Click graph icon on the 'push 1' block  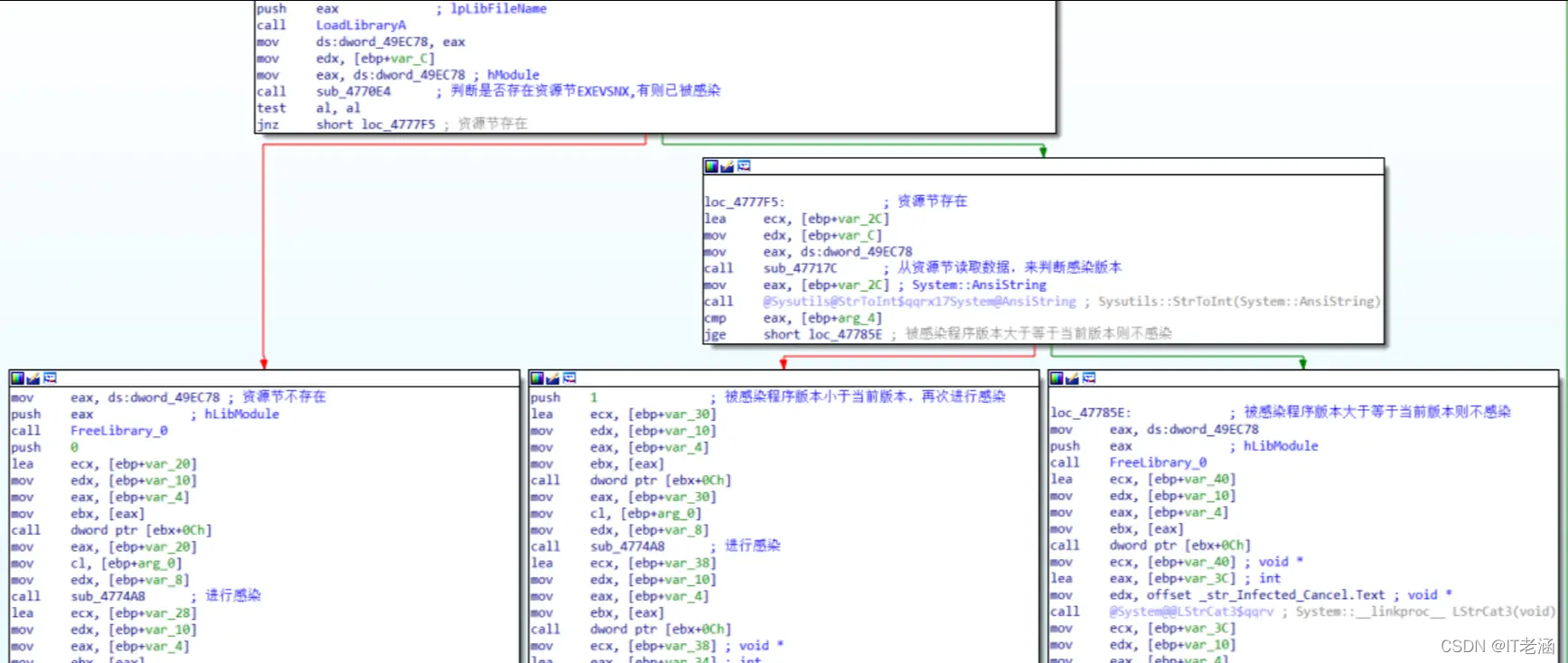(x=569, y=378)
